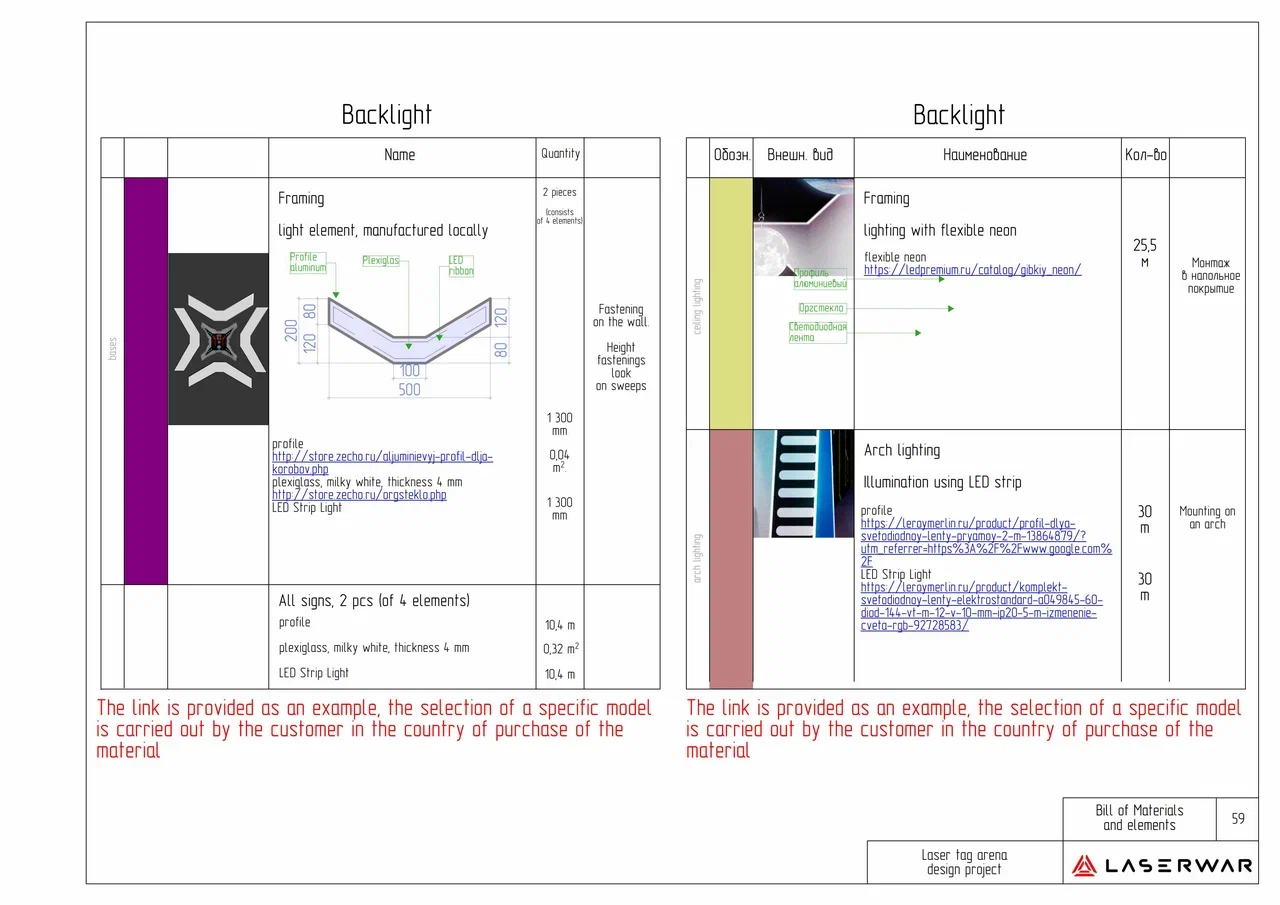Click the 'Name' column header
The height and width of the screenshot is (905, 1280).
pos(399,155)
